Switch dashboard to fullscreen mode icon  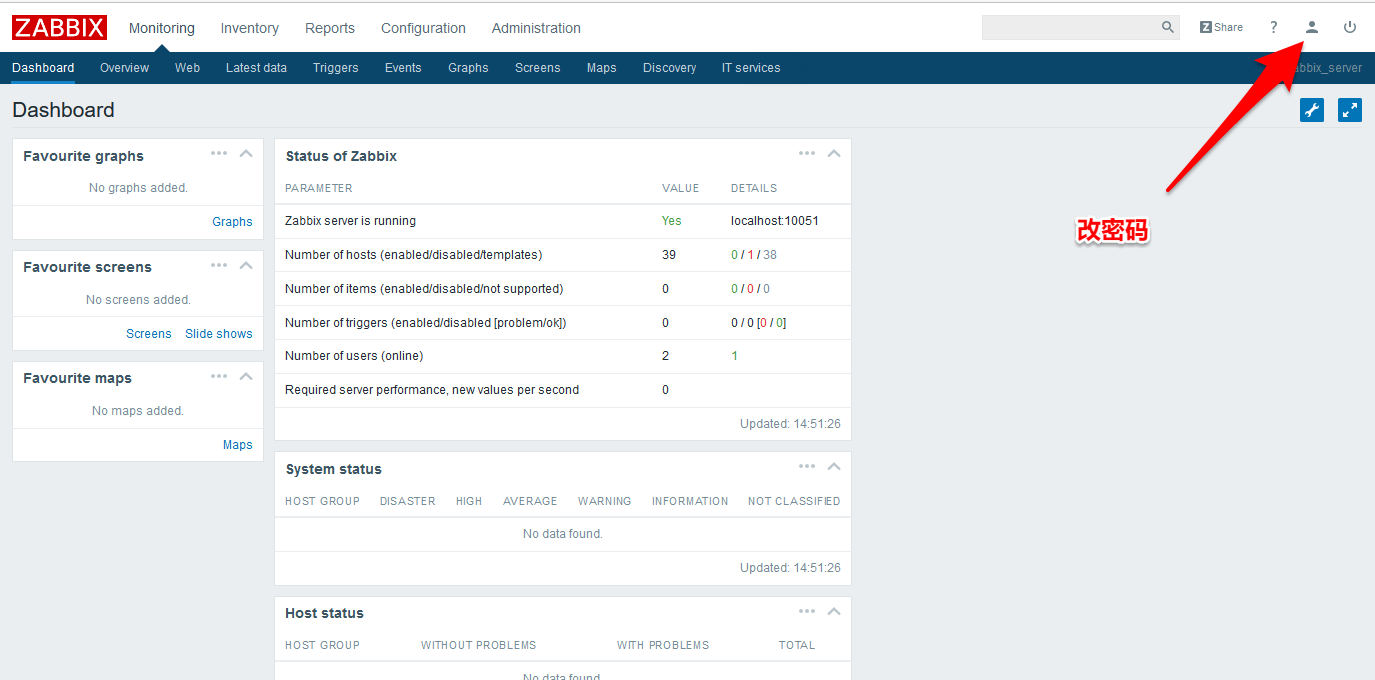[x=1350, y=110]
